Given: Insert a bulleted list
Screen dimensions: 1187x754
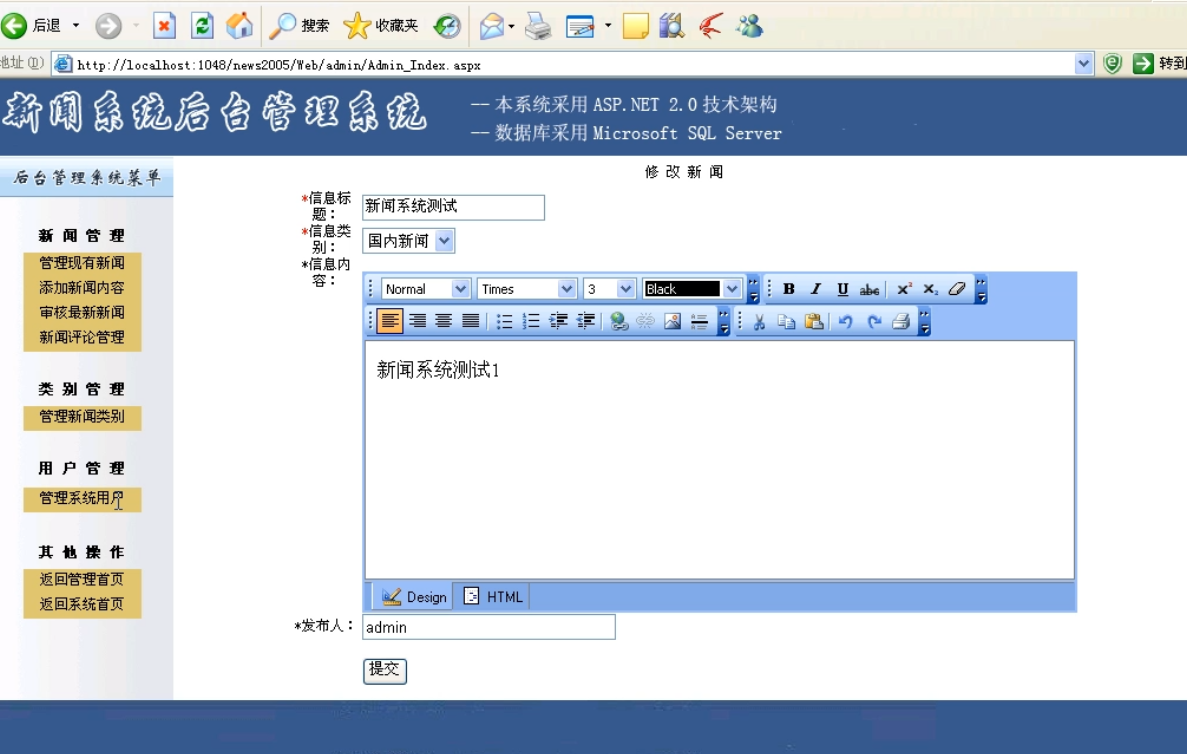Looking at the screenshot, I should click(503, 321).
